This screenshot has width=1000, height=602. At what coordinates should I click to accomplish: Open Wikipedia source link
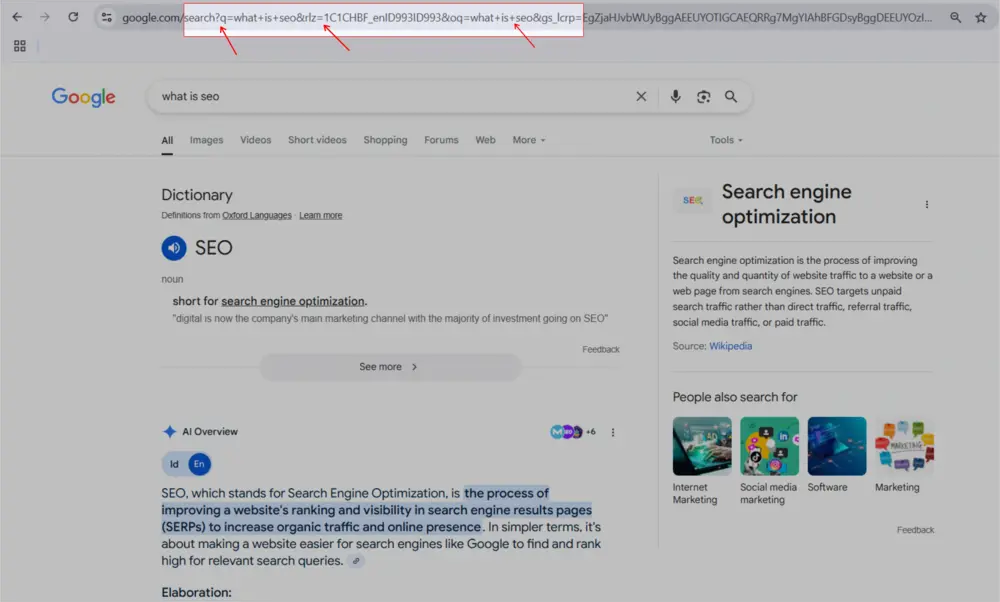[731, 346]
